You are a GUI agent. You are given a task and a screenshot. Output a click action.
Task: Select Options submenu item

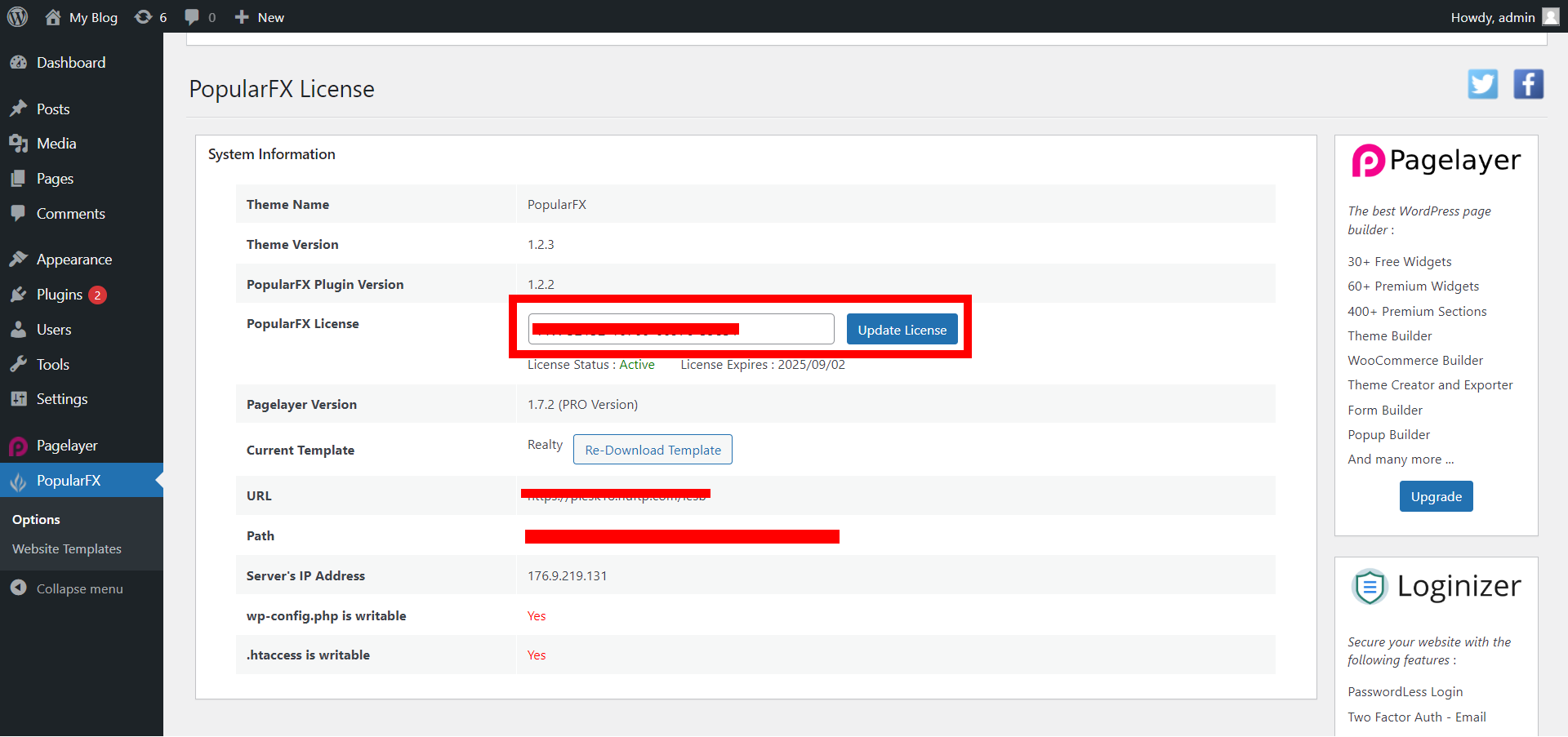(x=36, y=520)
